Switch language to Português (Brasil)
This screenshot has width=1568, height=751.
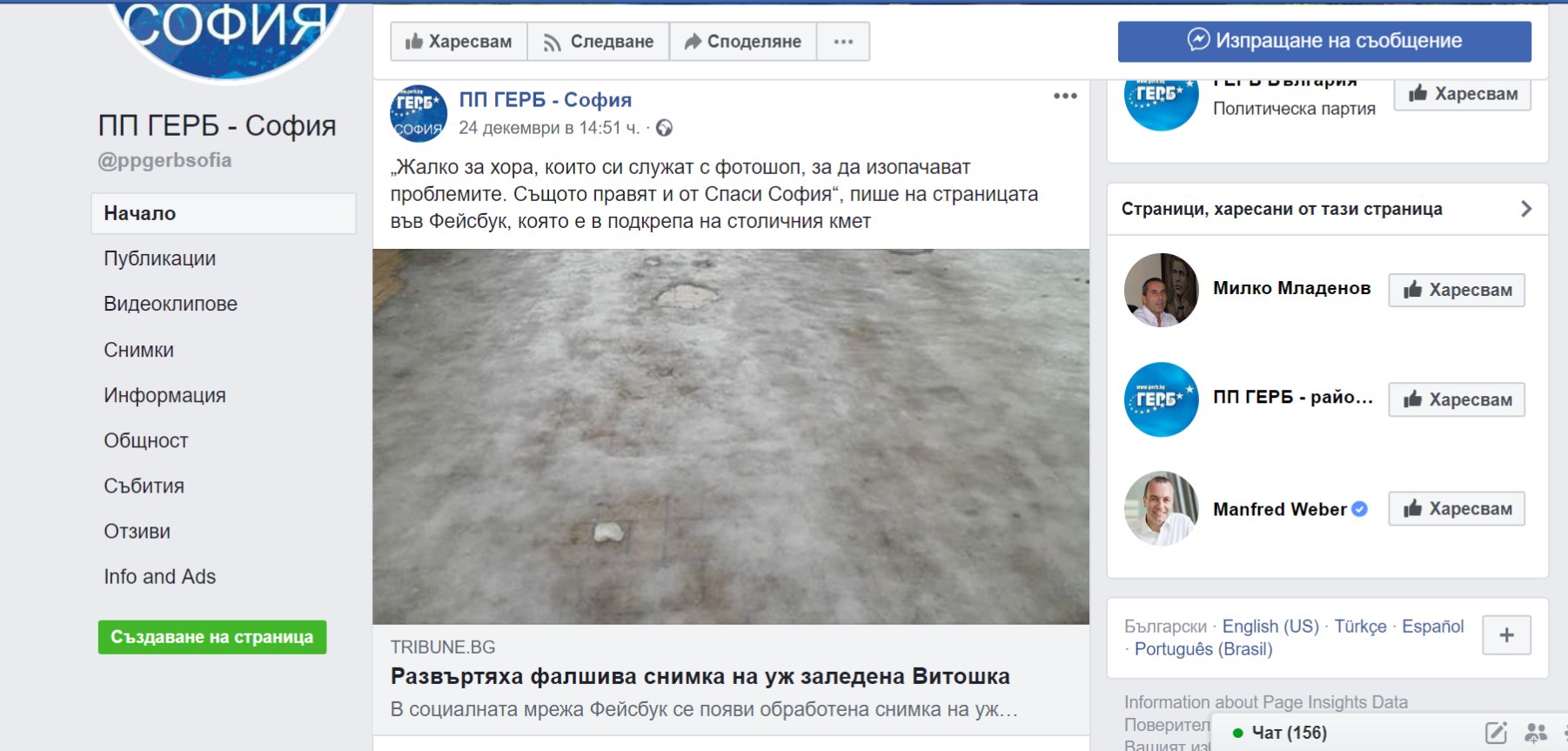[x=1203, y=649]
